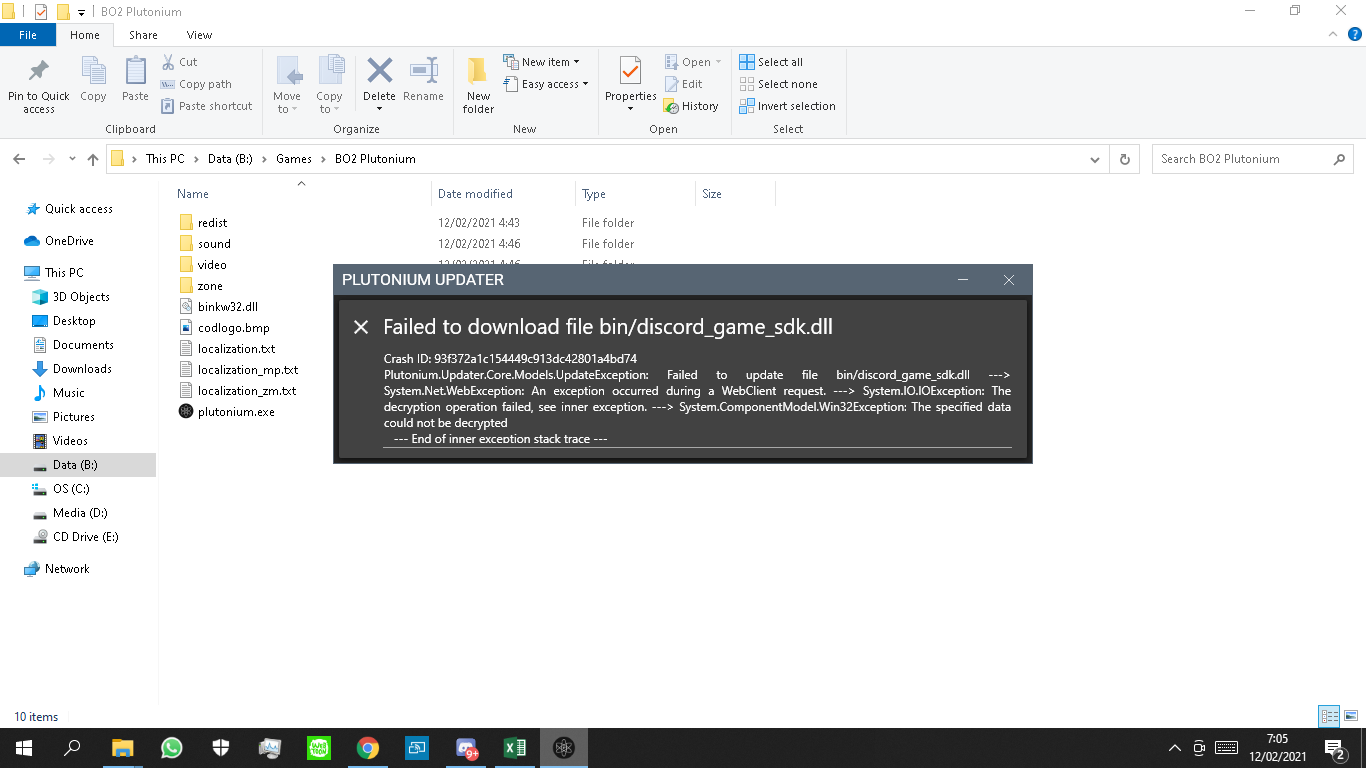Image resolution: width=1366 pixels, height=768 pixels.
Task: Select Cut in Clipboard group
Action: (179, 62)
